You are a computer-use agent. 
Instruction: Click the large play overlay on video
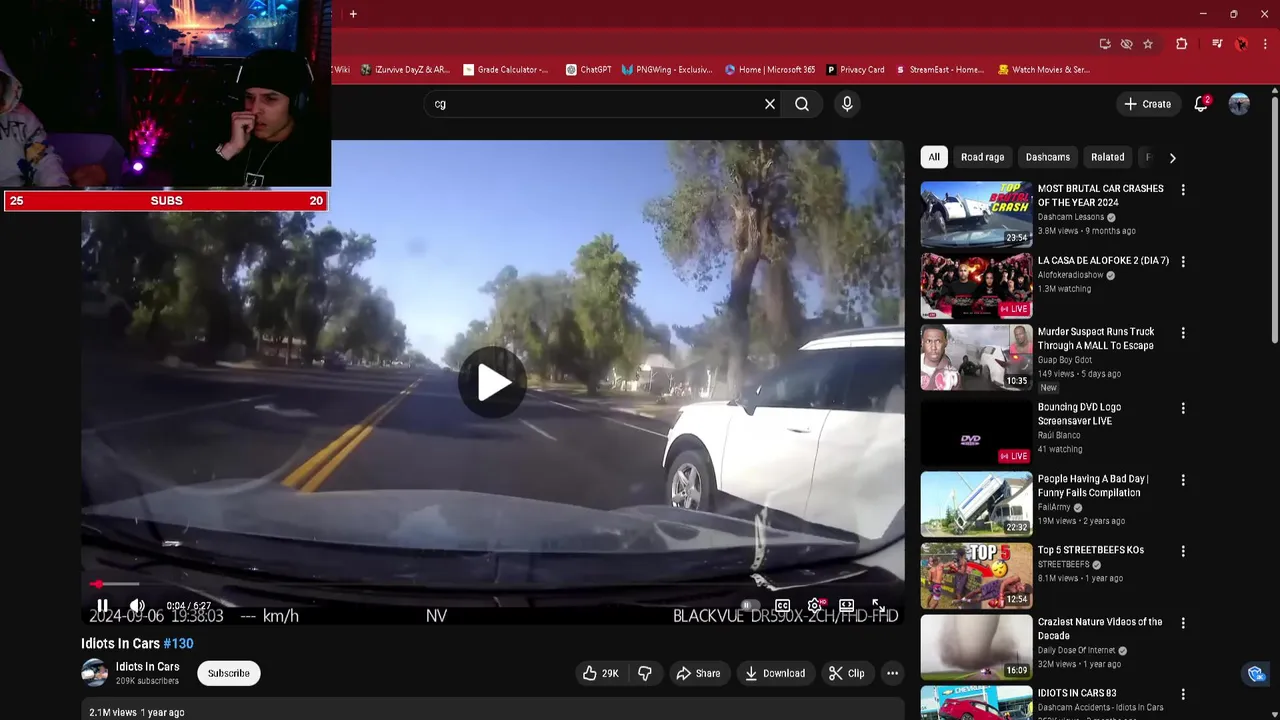coord(492,381)
